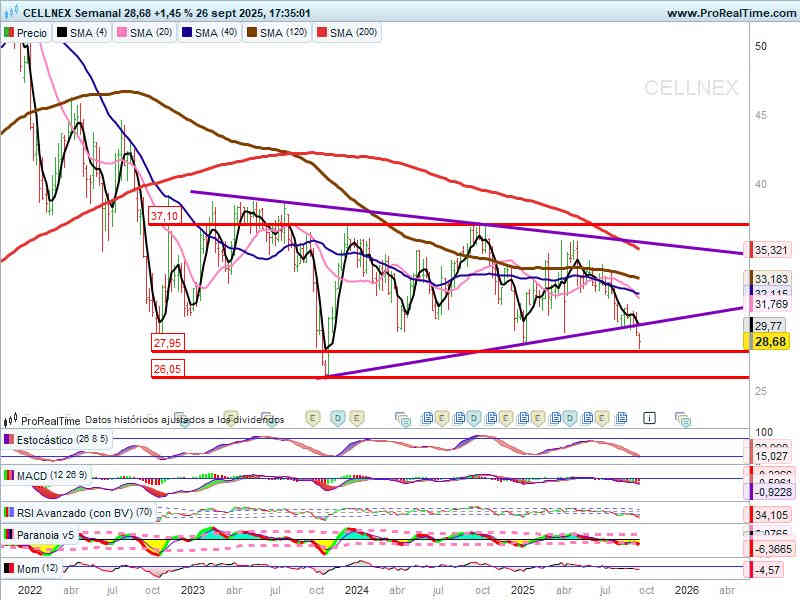Click the 2024 label on the time axis

click(x=357, y=590)
